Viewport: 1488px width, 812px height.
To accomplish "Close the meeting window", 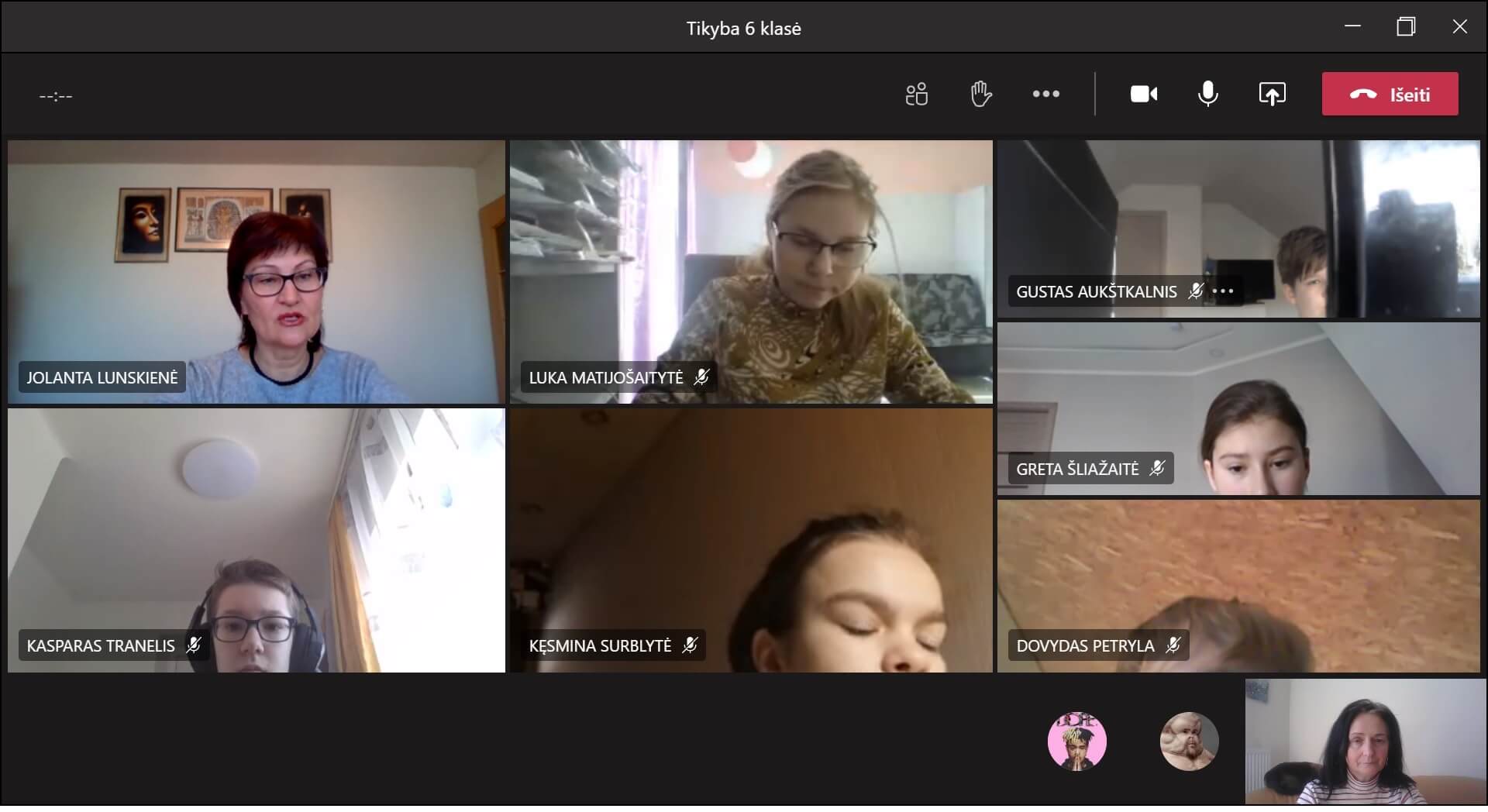I will point(1459,26).
